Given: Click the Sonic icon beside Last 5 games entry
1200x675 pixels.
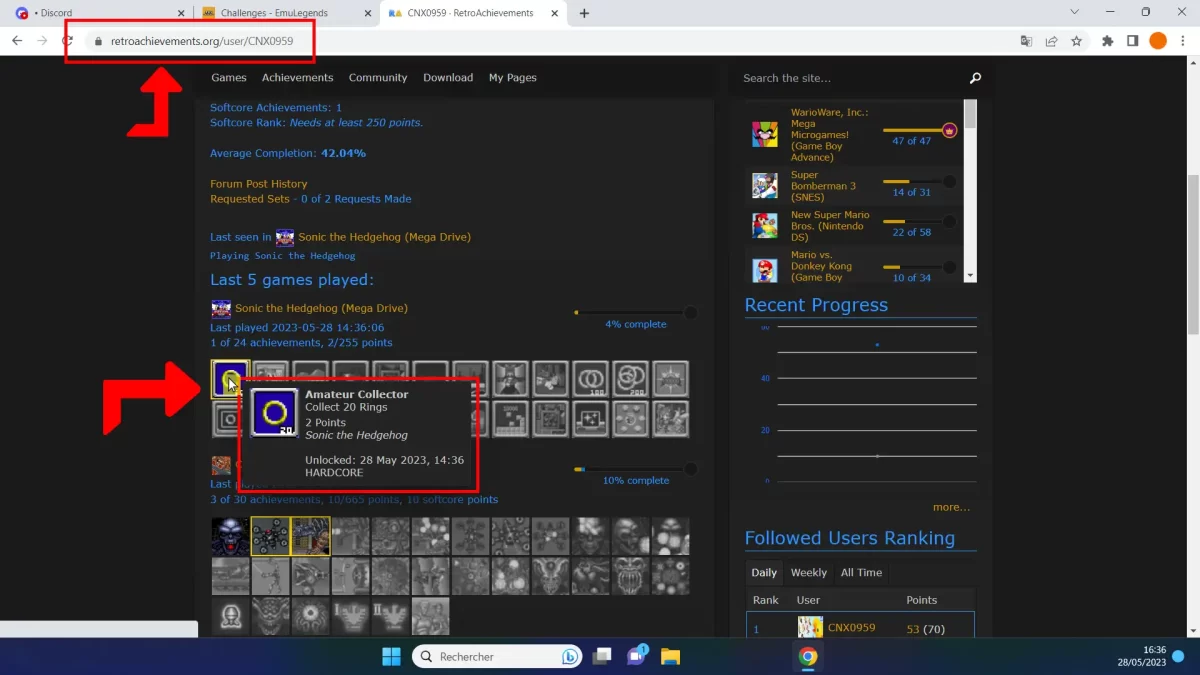Looking at the screenshot, I should pyautogui.click(x=221, y=309).
